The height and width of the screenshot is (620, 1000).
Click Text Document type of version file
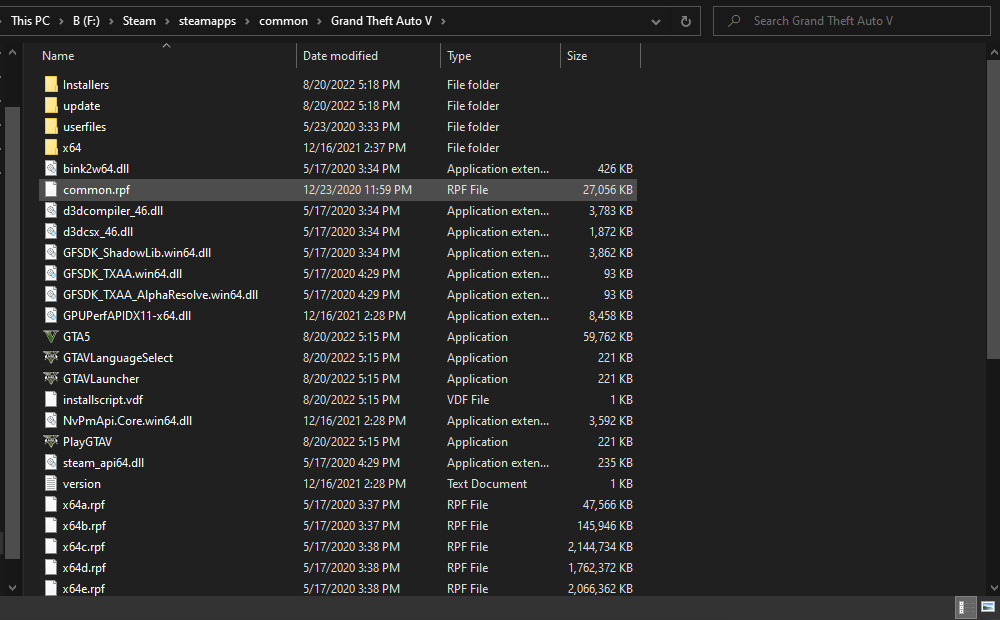click(x=487, y=484)
